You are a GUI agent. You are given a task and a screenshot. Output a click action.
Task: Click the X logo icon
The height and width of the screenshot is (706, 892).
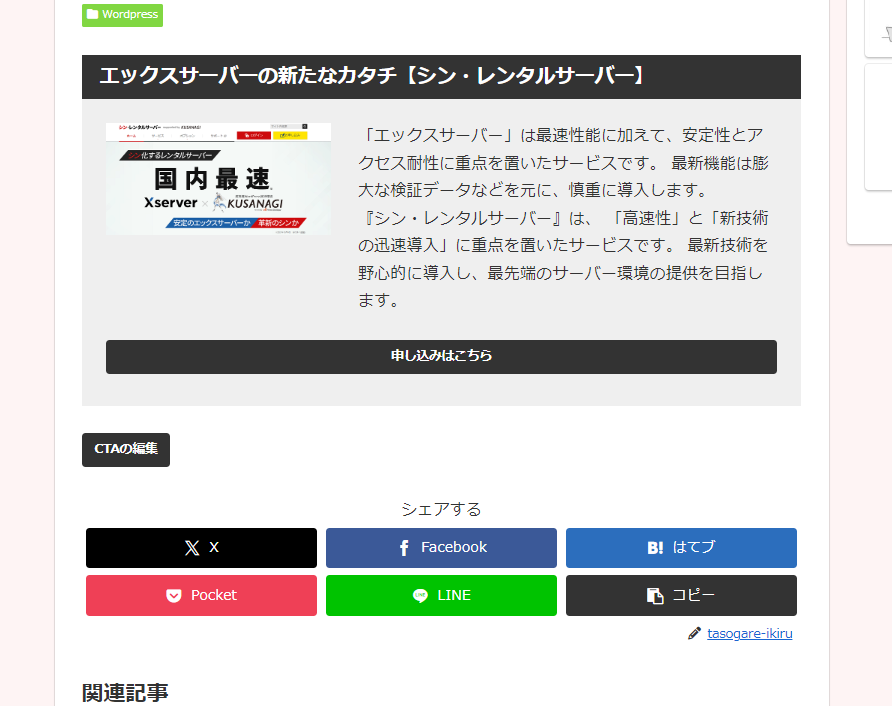pos(192,548)
